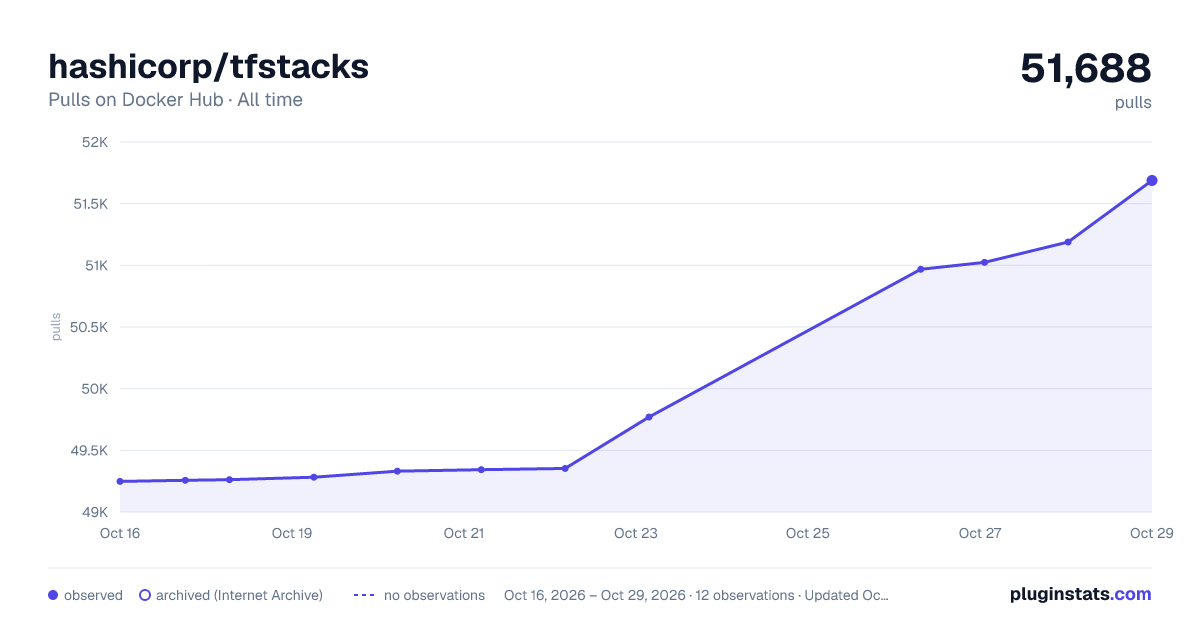Select the data point between Oct 27 and Oct 29
1200x630 pixels.
click(1068, 242)
